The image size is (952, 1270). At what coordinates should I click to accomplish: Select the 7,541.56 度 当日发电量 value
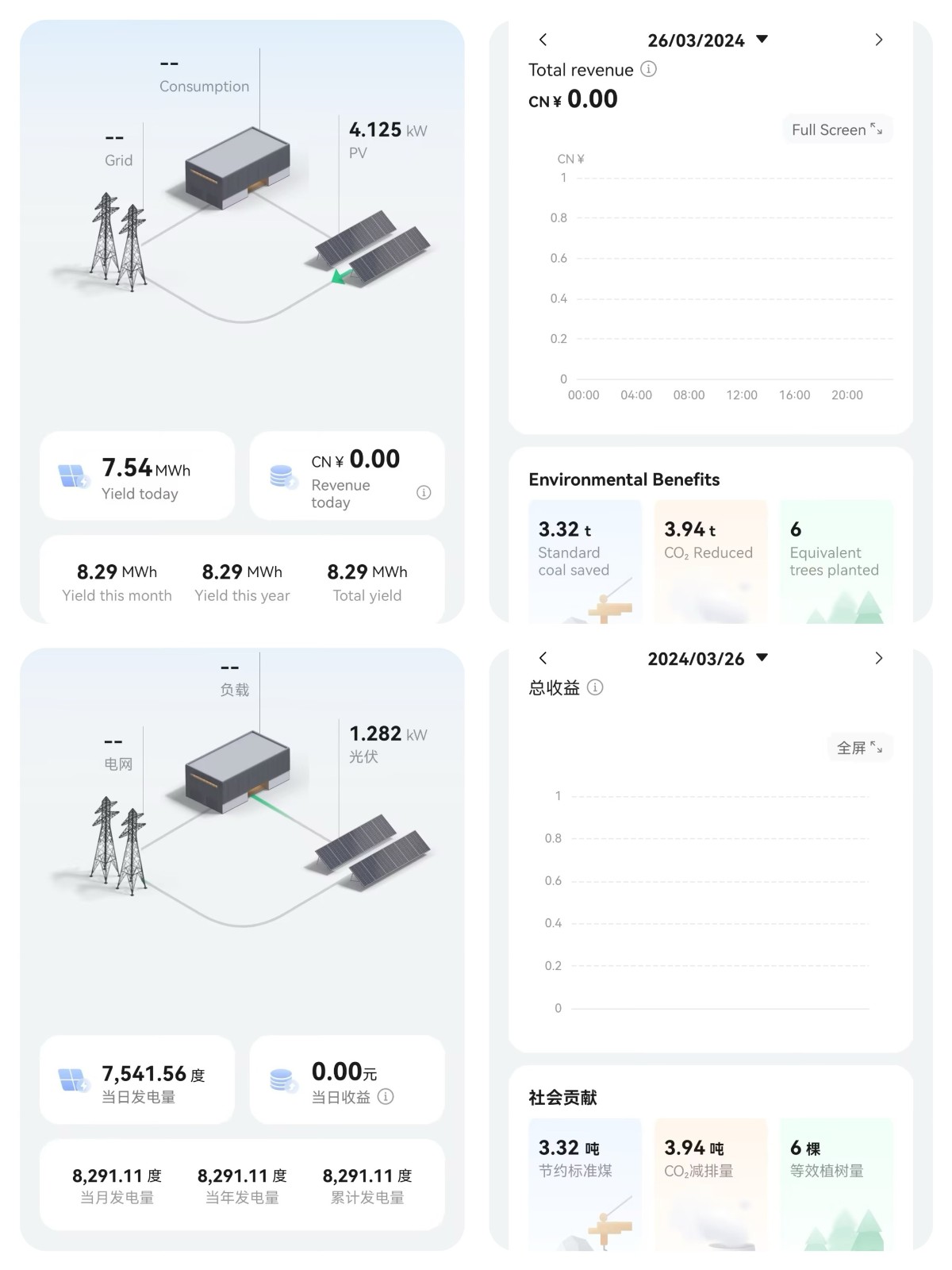153,1074
